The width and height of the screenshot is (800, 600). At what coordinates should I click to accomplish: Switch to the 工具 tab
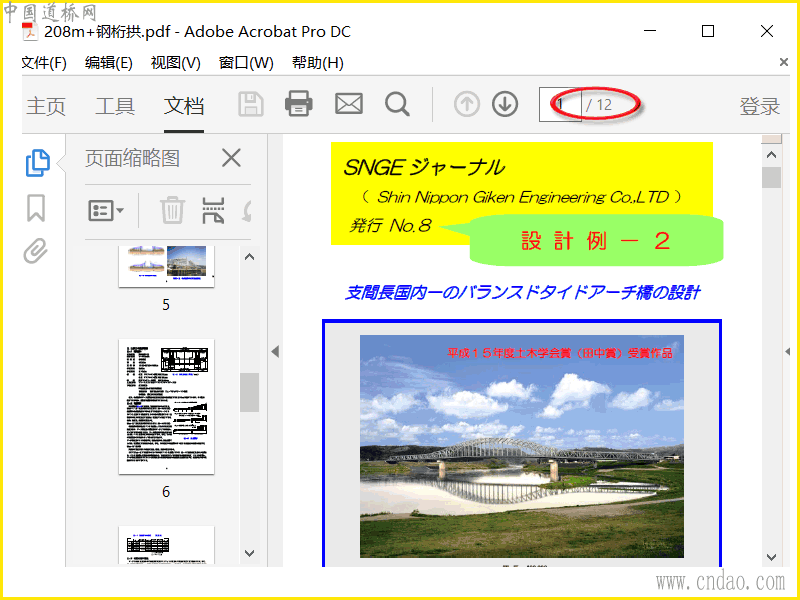point(115,106)
